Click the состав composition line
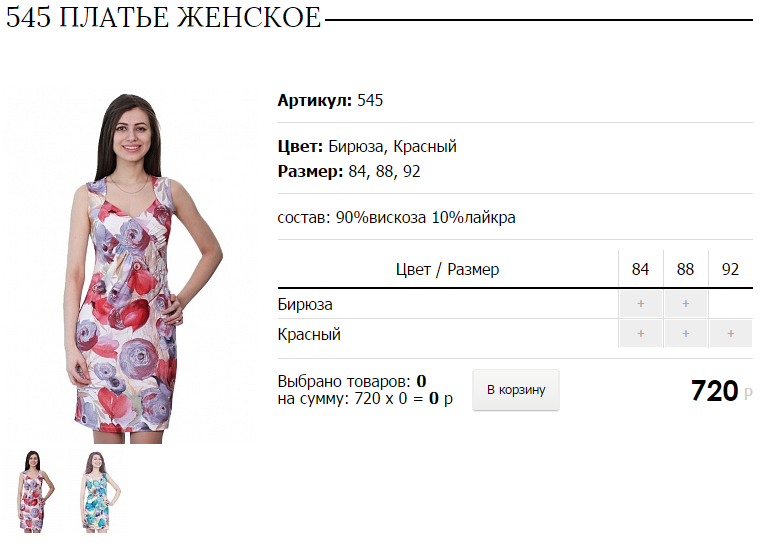The width and height of the screenshot is (763, 543). pyautogui.click(x=396, y=217)
